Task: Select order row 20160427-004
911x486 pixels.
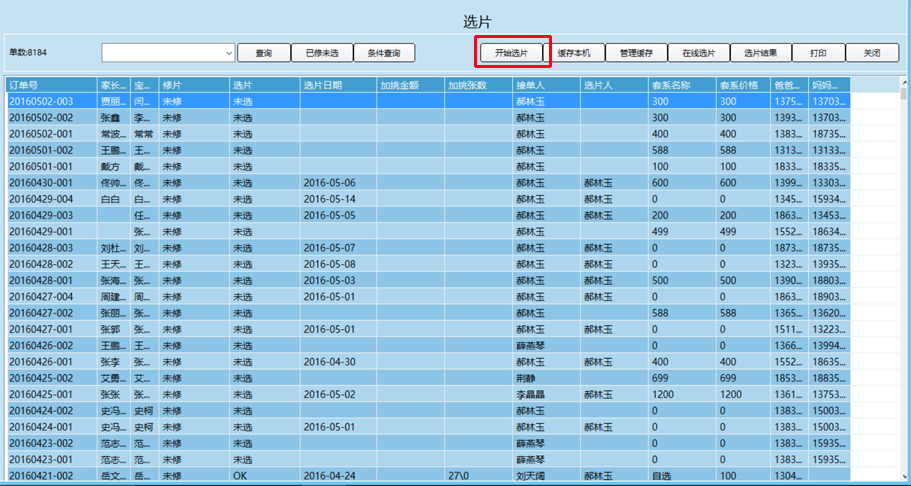Action: click(428, 296)
